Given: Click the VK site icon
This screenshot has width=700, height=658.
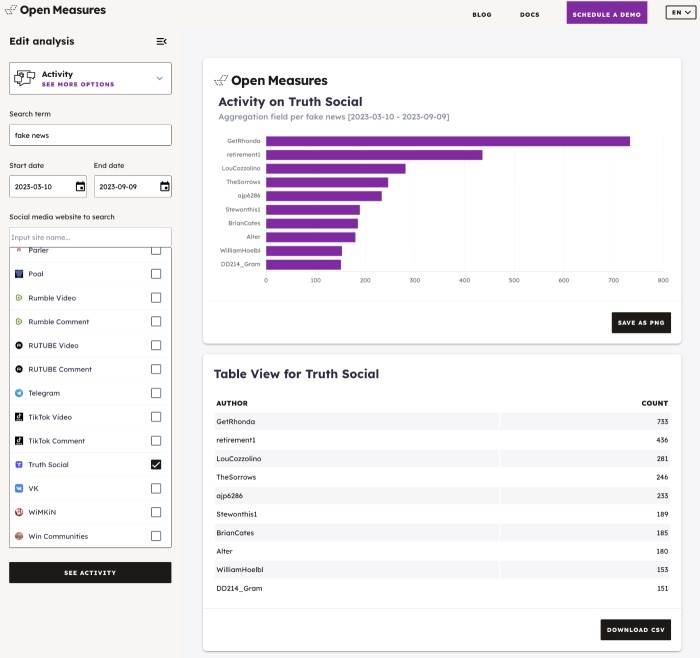Looking at the screenshot, I should point(19,488).
